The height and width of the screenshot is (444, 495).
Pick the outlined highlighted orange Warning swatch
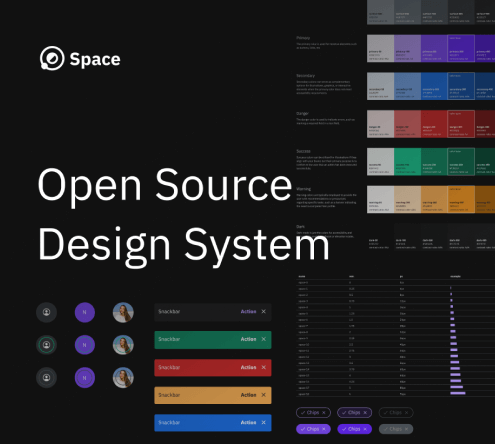coord(461,199)
